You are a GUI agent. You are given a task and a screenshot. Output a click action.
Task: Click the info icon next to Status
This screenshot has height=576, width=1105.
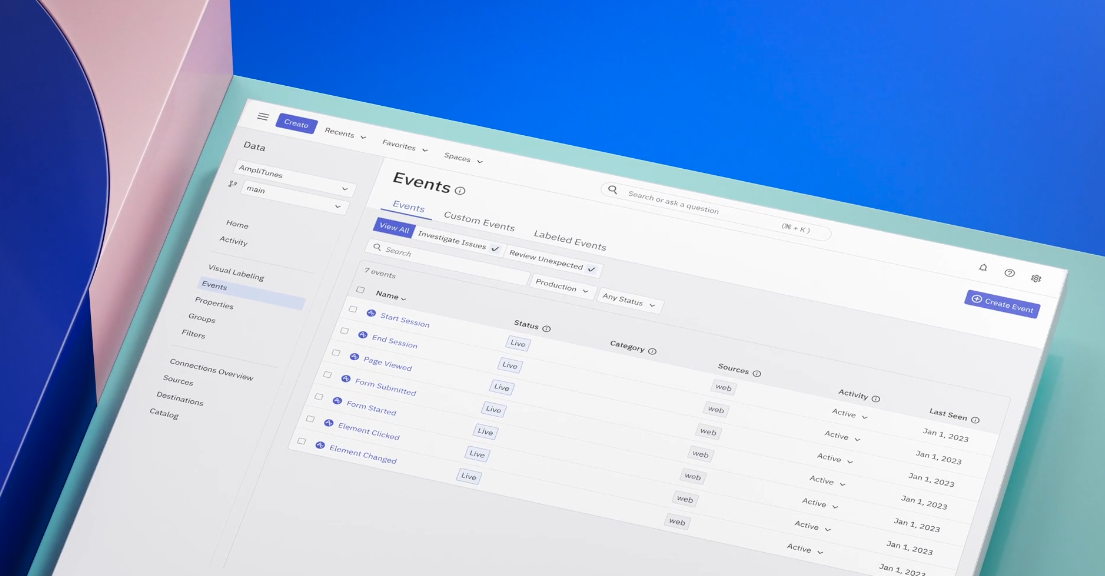coord(546,329)
